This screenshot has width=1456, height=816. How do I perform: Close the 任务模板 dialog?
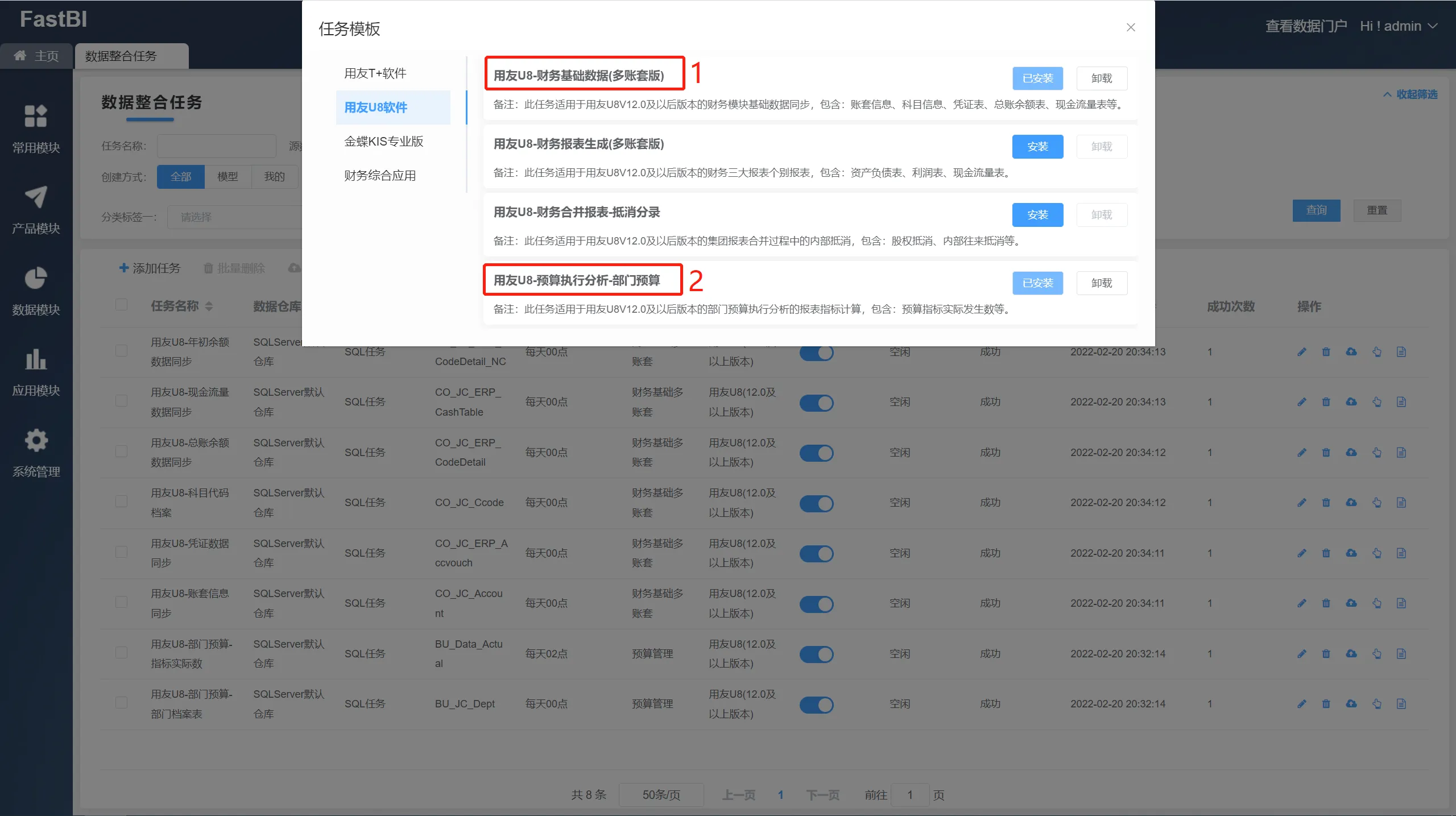[x=1131, y=27]
